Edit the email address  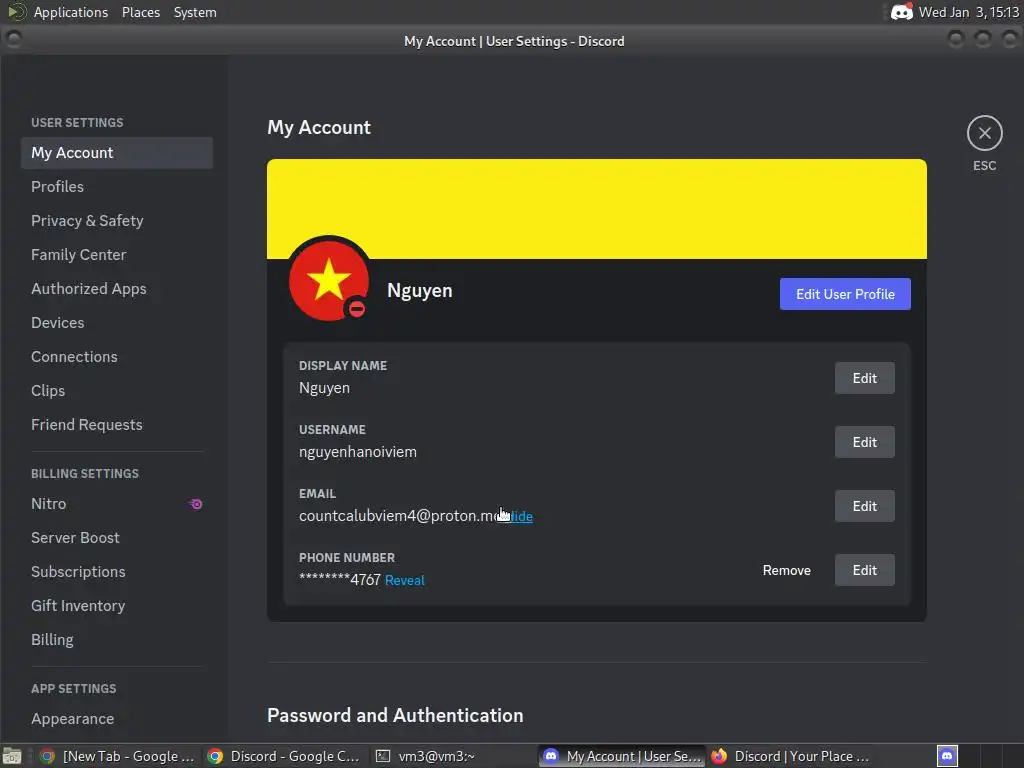point(865,506)
